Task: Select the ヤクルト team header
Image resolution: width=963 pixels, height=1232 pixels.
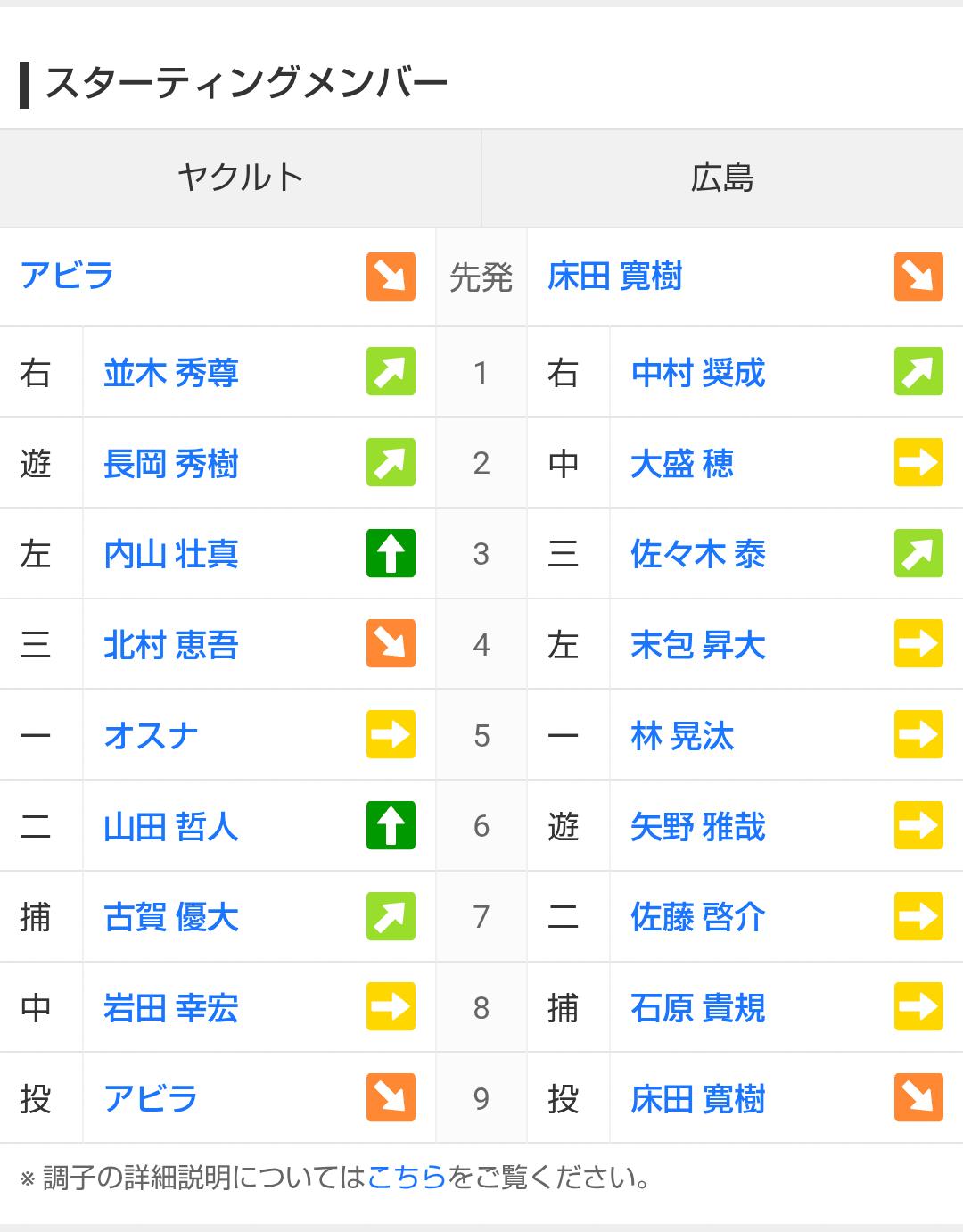Action: [x=241, y=178]
